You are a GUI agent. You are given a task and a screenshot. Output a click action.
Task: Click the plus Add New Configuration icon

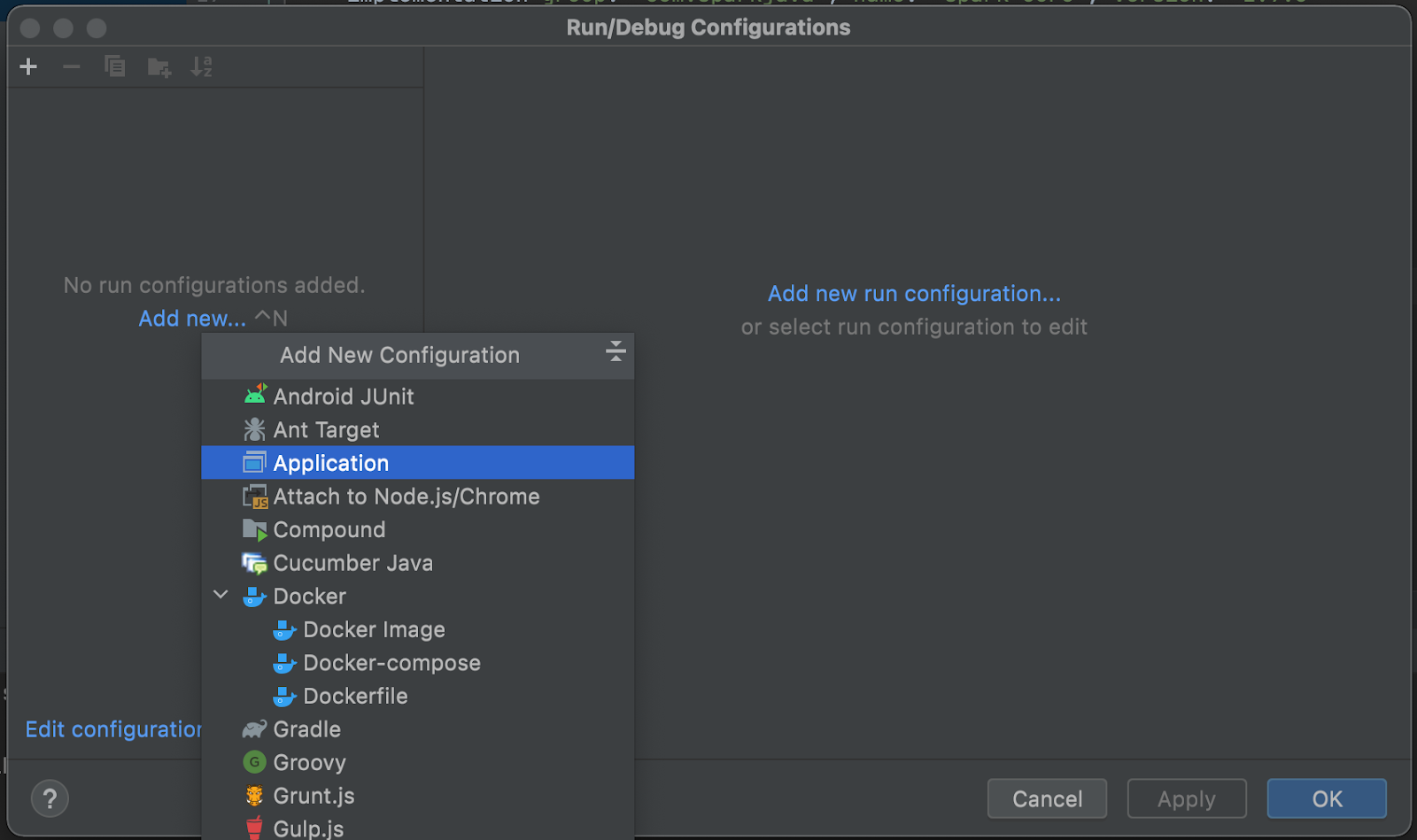click(28, 67)
